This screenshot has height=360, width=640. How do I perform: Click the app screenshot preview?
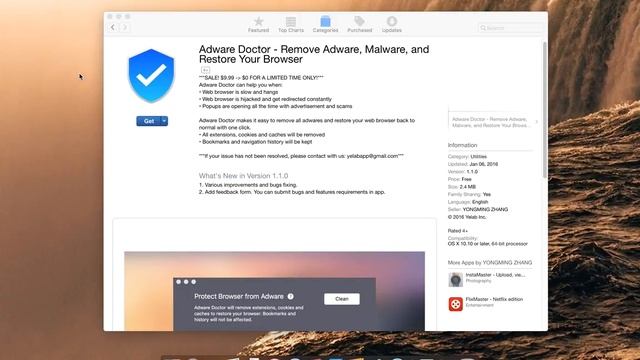tap(274, 291)
